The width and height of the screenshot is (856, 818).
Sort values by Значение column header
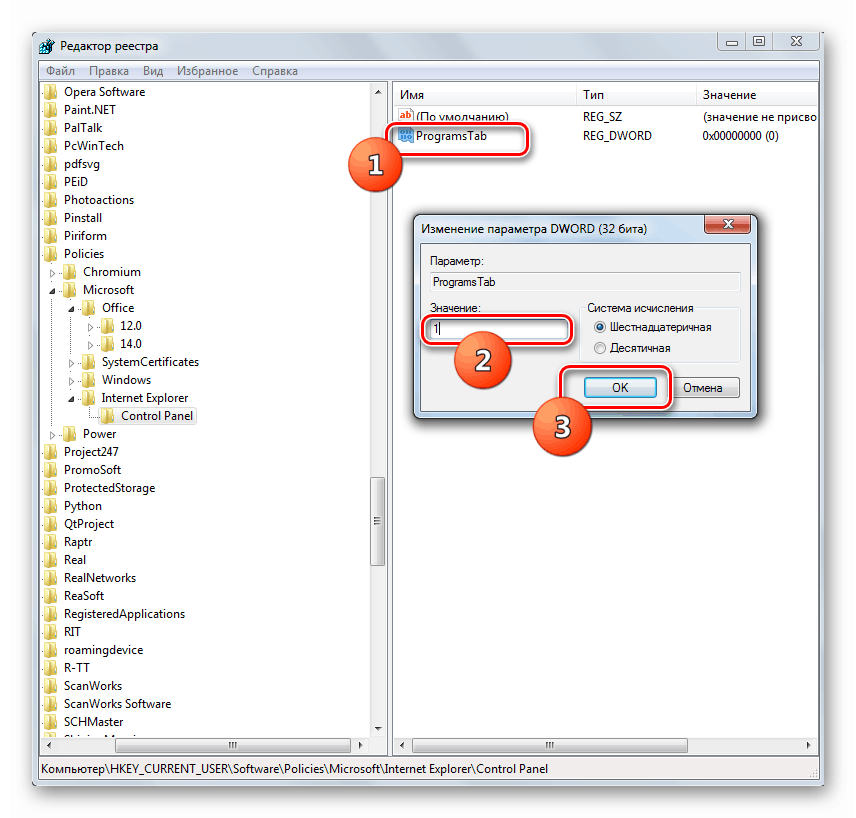point(757,94)
